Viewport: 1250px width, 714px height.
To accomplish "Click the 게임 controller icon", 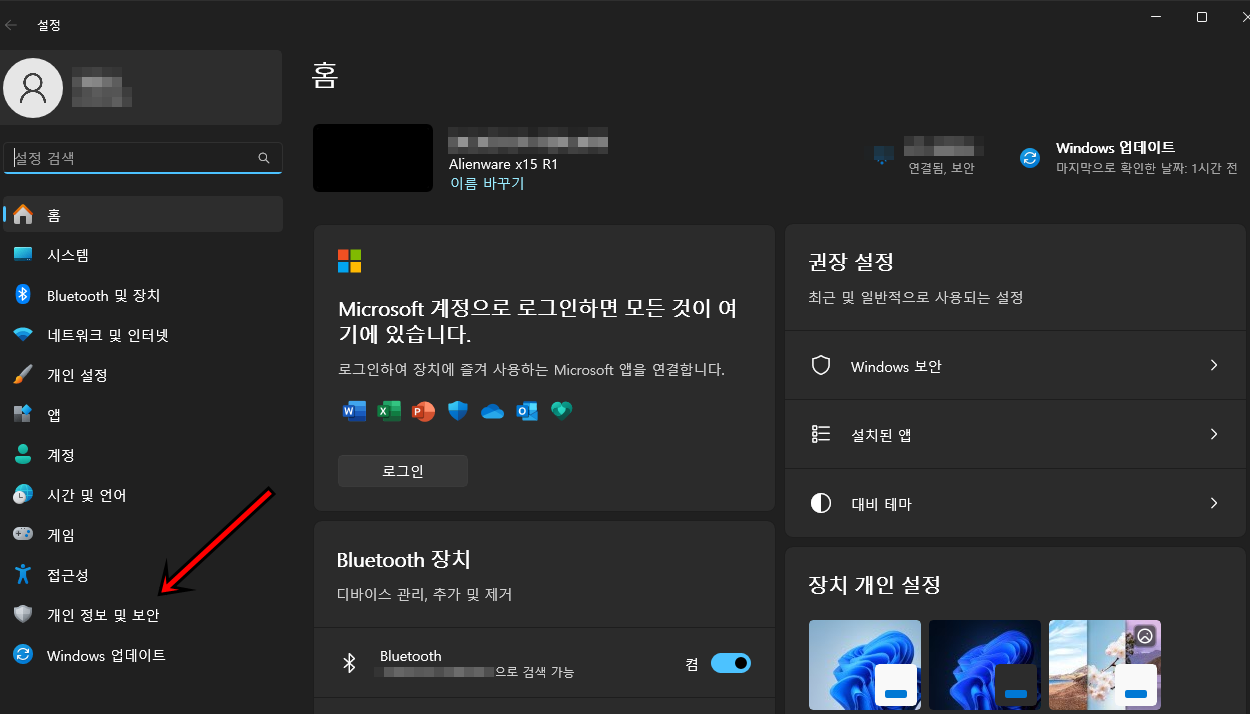I will point(23,535).
